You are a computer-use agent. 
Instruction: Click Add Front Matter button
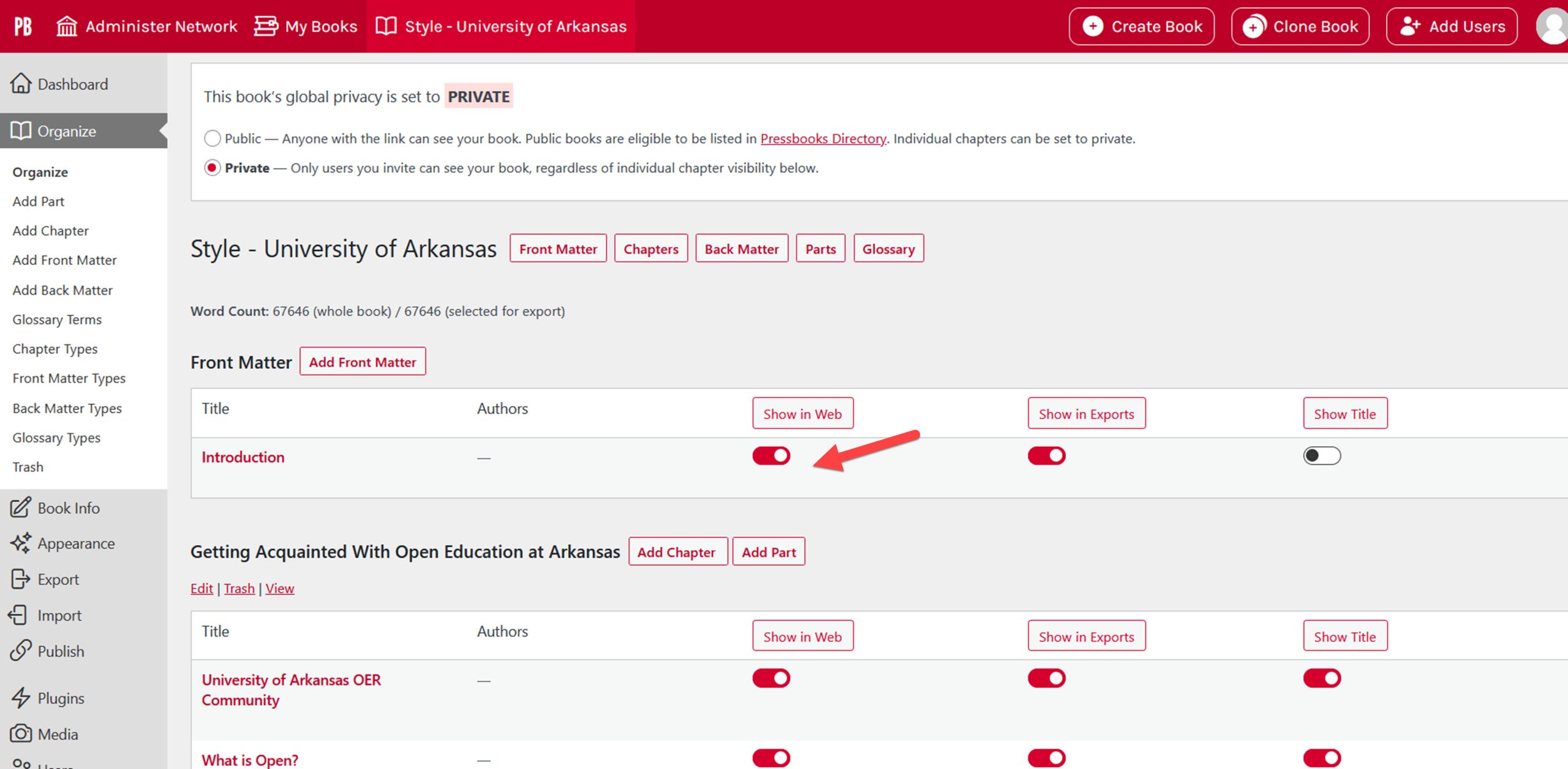coord(363,362)
